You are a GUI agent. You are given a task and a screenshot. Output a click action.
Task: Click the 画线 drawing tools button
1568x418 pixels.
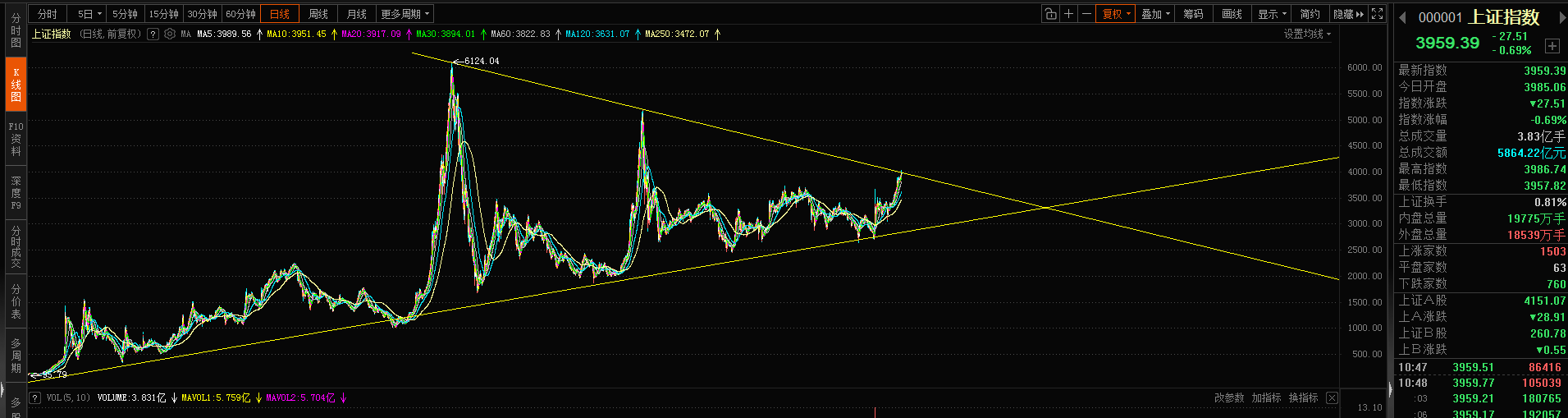pos(1232,14)
